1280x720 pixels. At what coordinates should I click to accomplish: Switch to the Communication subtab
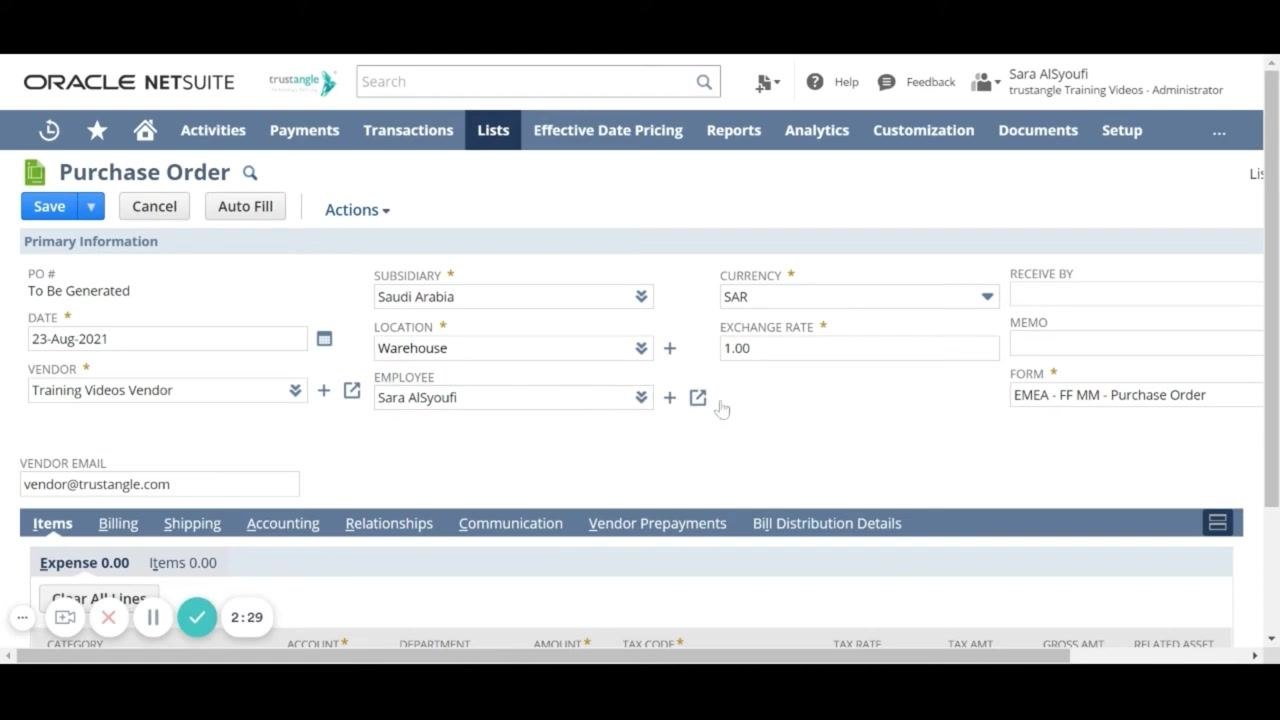(x=511, y=524)
